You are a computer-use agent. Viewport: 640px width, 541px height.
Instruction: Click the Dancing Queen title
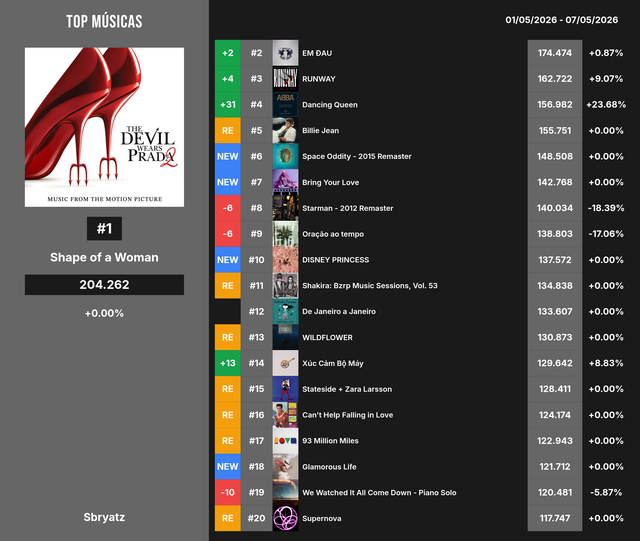(x=330, y=105)
